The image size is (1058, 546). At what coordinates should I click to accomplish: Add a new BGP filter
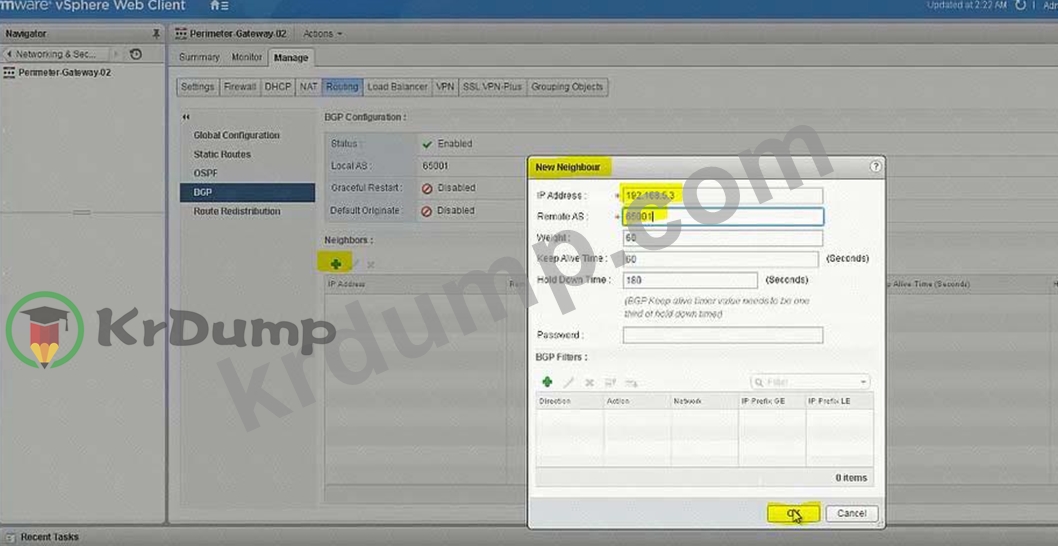click(547, 382)
